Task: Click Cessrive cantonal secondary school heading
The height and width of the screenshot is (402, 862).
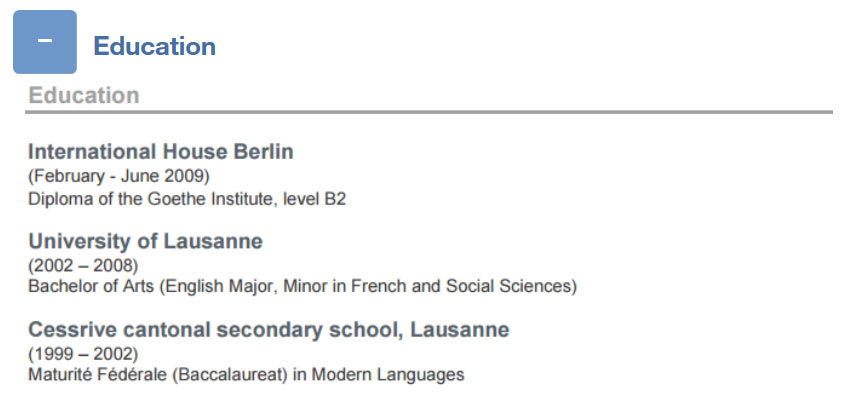Action: tap(269, 329)
